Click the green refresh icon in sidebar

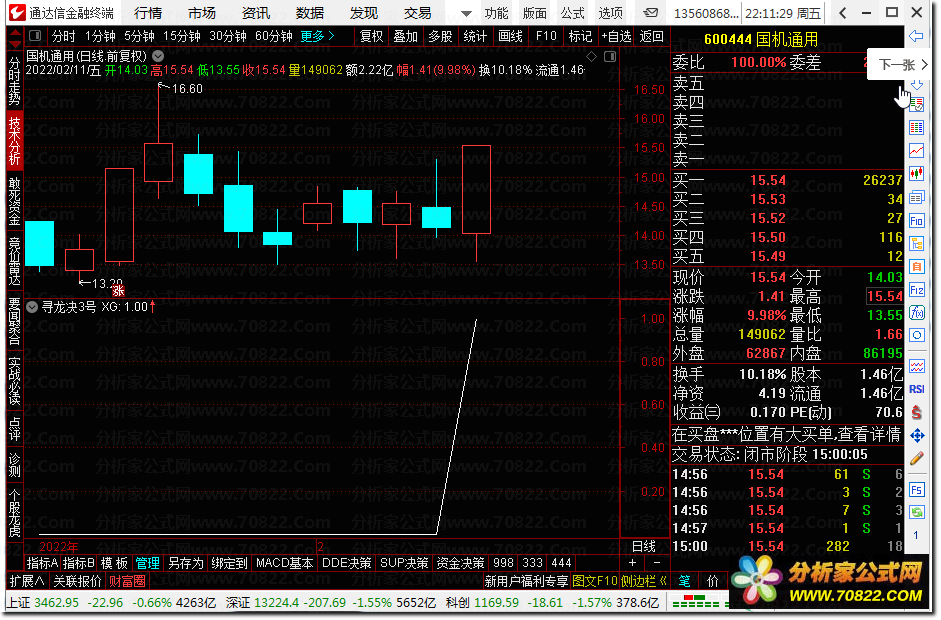pyautogui.click(x=916, y=512)
